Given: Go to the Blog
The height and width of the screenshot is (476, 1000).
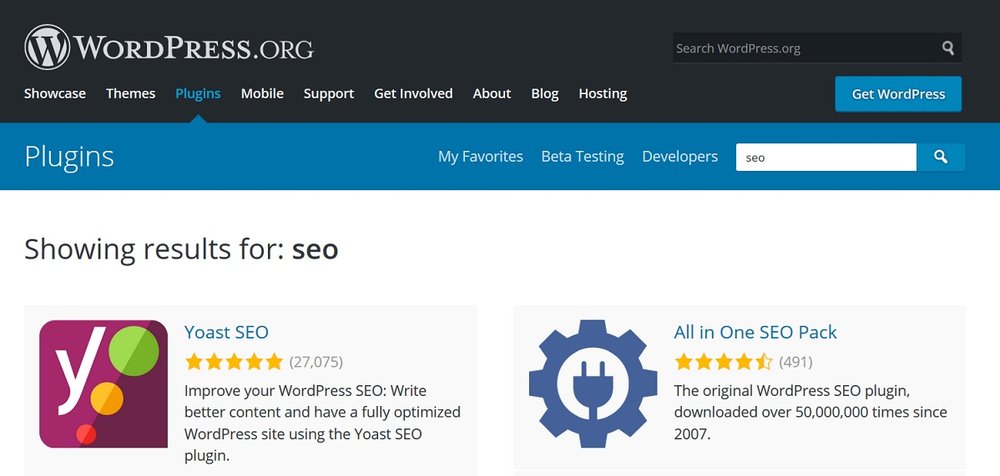Looking at the screenshot, I should tap(545, 94).
